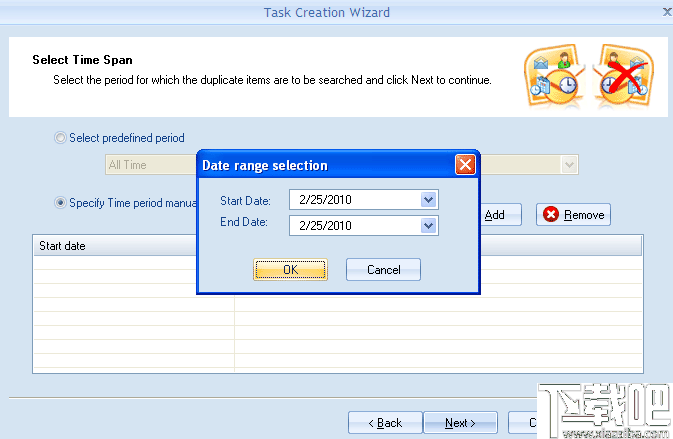Click the Add button
The image size is (673, 439).
tap(500, 215)
